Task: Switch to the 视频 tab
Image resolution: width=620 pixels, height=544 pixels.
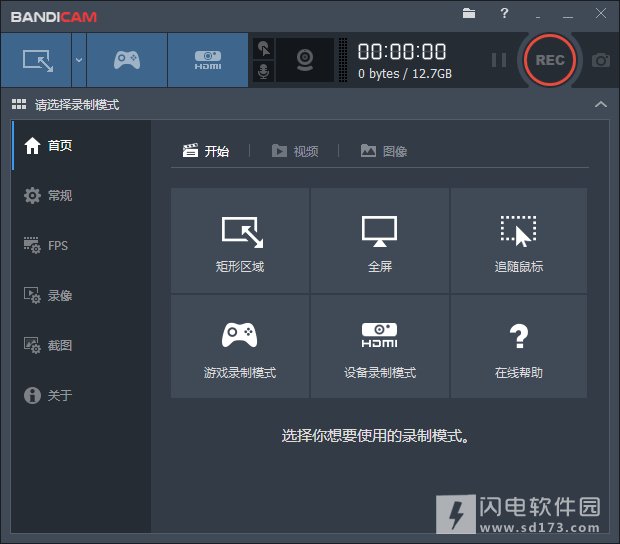Action: [x=295, y=151]
